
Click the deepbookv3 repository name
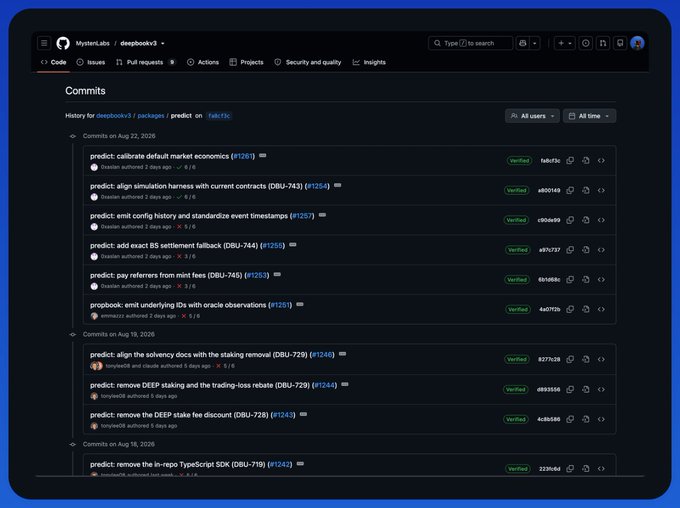138,43
